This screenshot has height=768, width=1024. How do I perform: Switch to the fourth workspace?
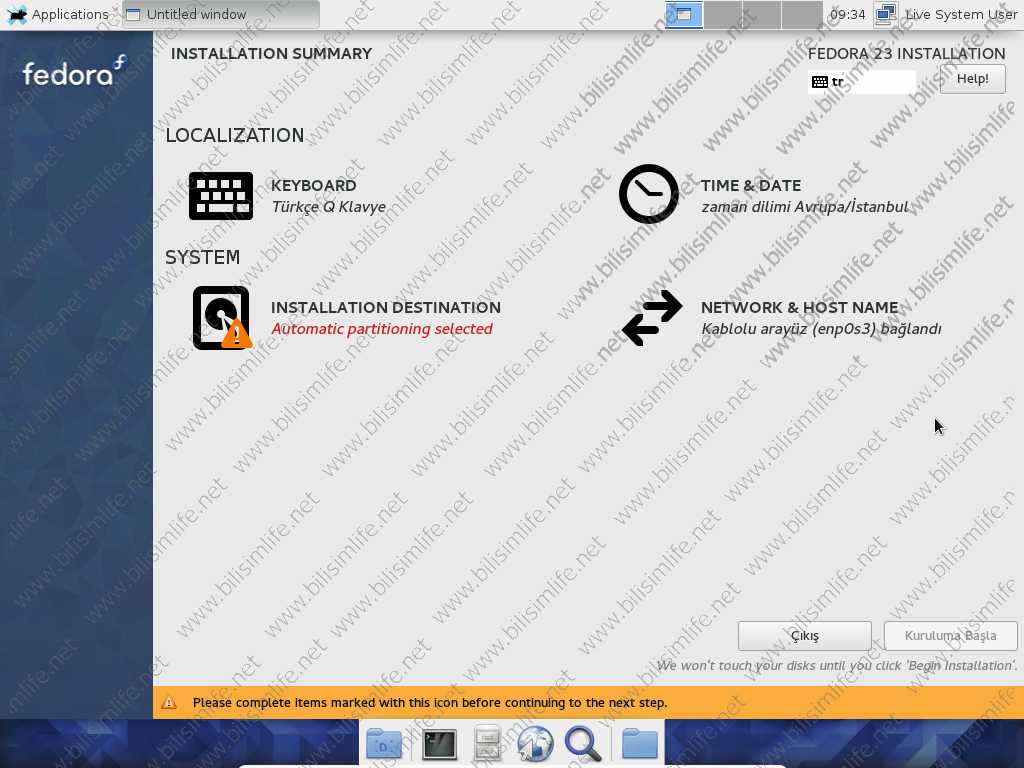coord(801,14)
